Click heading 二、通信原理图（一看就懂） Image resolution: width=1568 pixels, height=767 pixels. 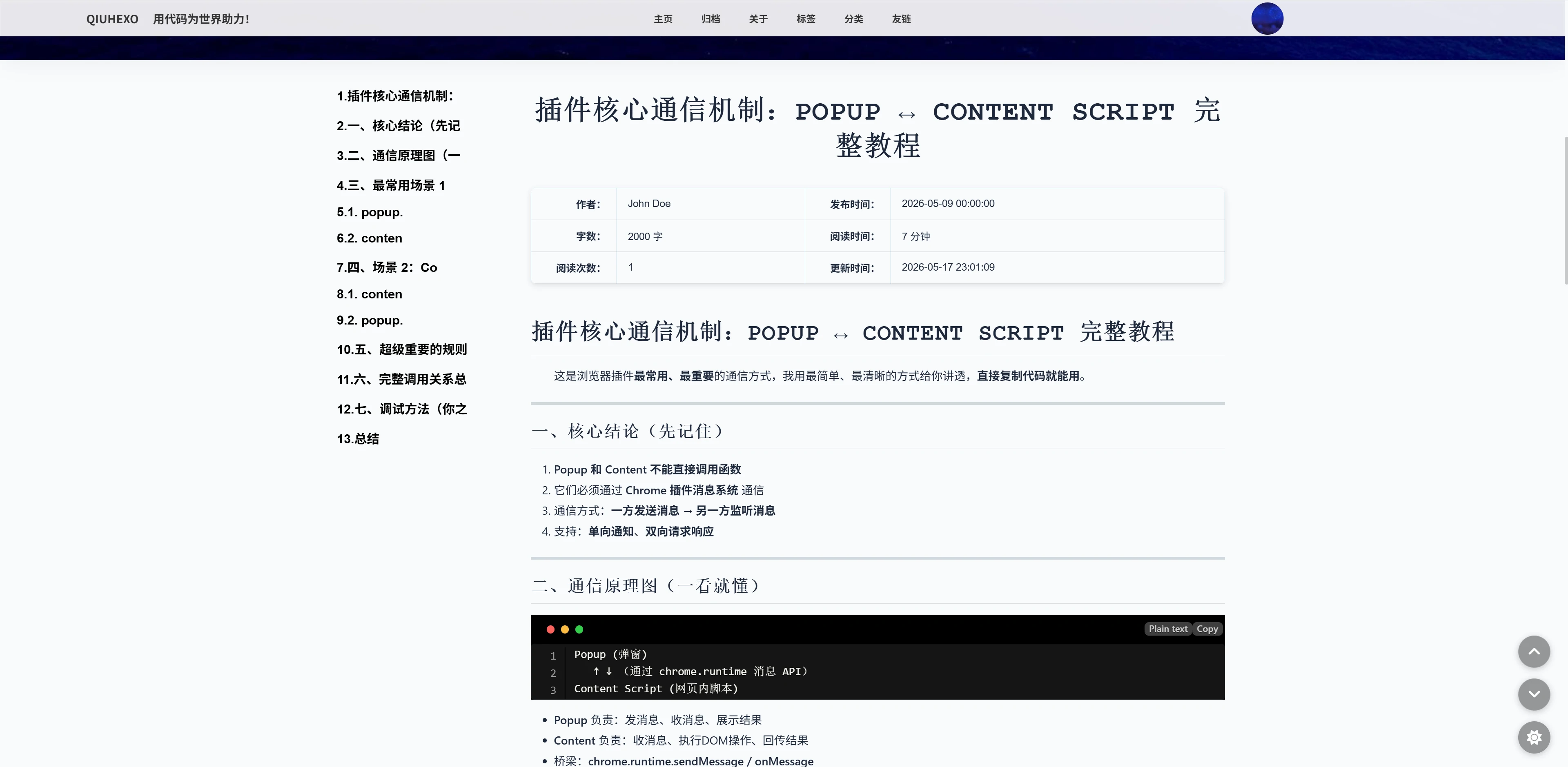pyautogui.click(x=647, y=586)
